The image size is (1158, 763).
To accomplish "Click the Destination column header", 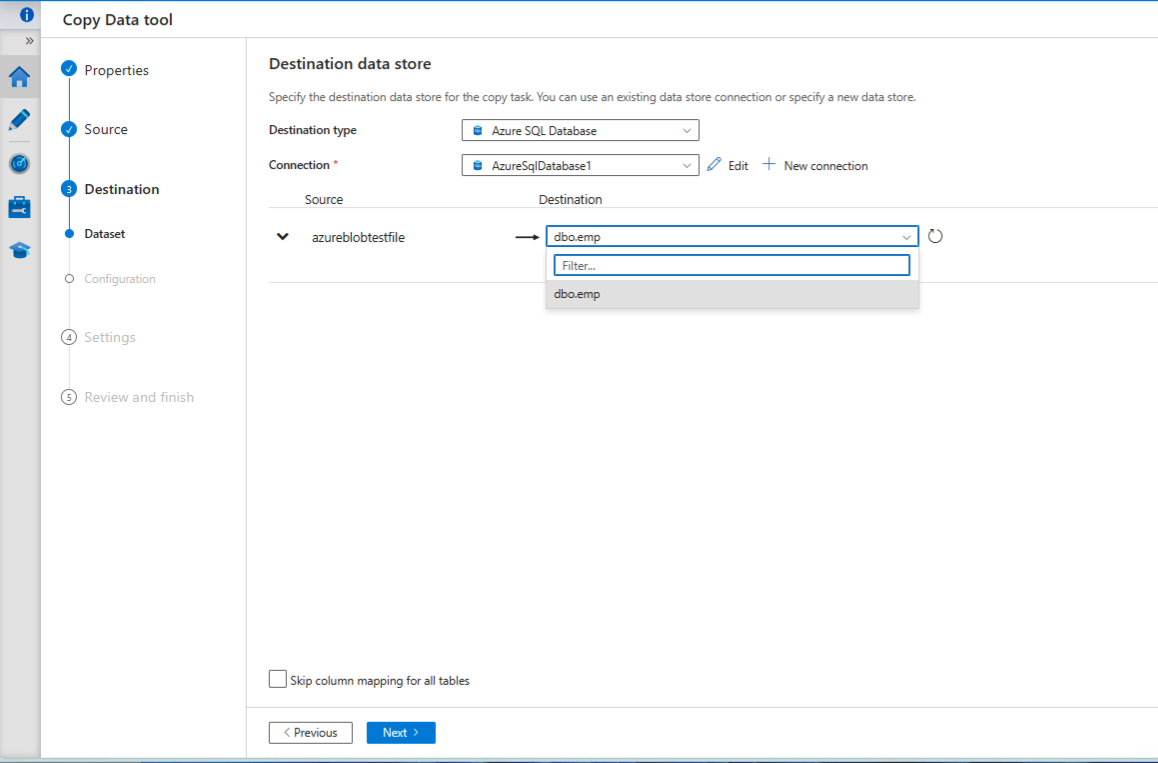I will pyautogui.click(x=570, y=199).
